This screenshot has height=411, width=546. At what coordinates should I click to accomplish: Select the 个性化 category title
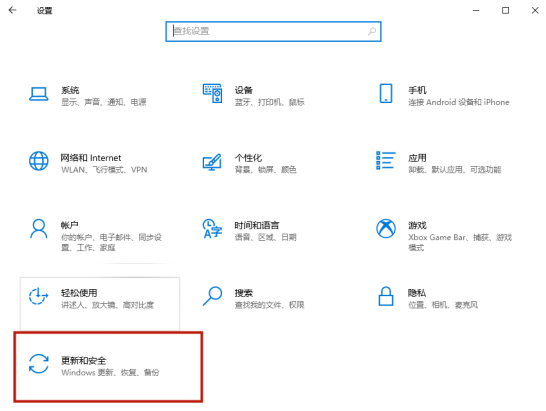tap(248, 158)
